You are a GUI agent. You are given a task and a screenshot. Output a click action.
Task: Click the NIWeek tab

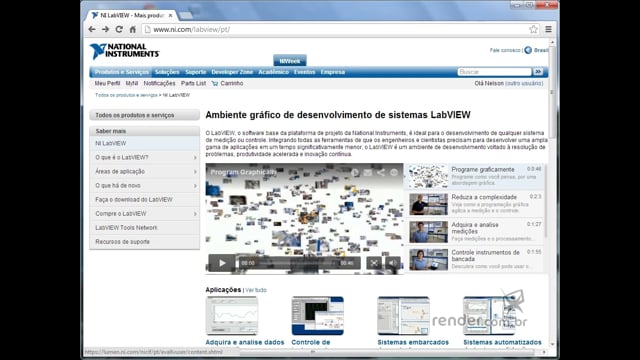[290, 61]
